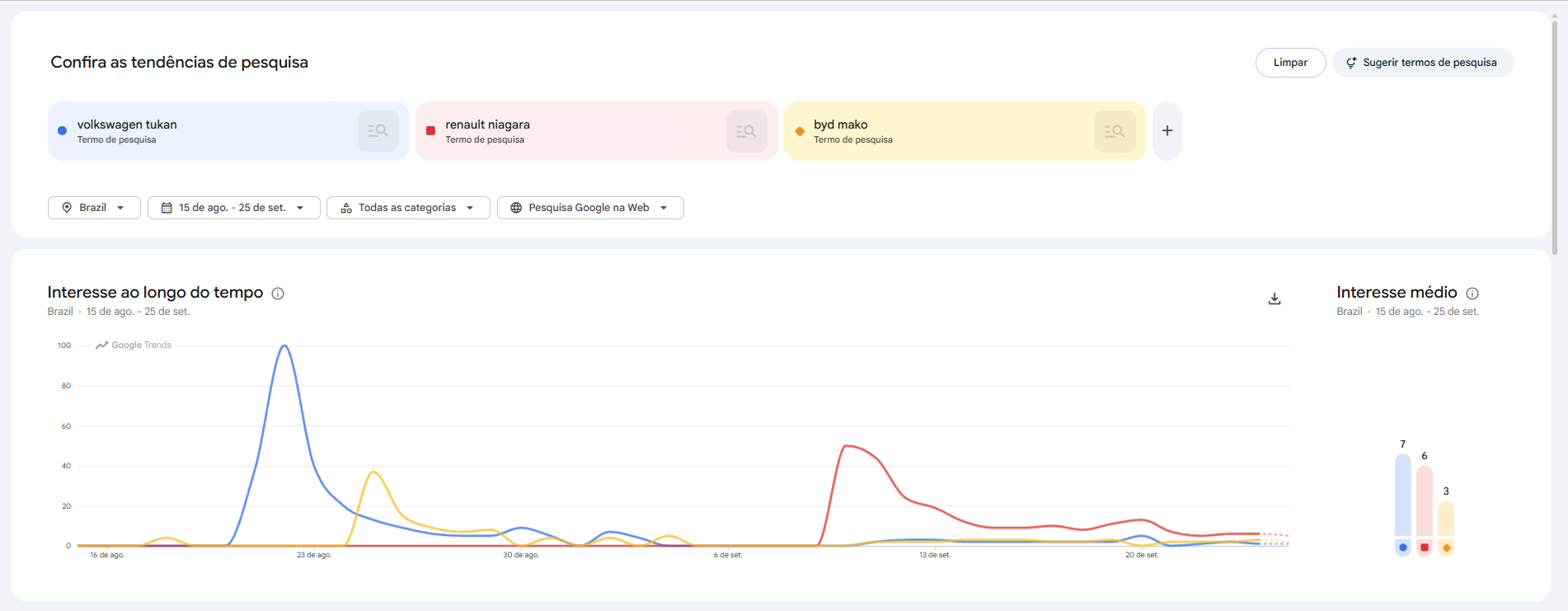
Task: Click the Confira as tendências de pesquisa heading
Action: click(x=179, y=63)
